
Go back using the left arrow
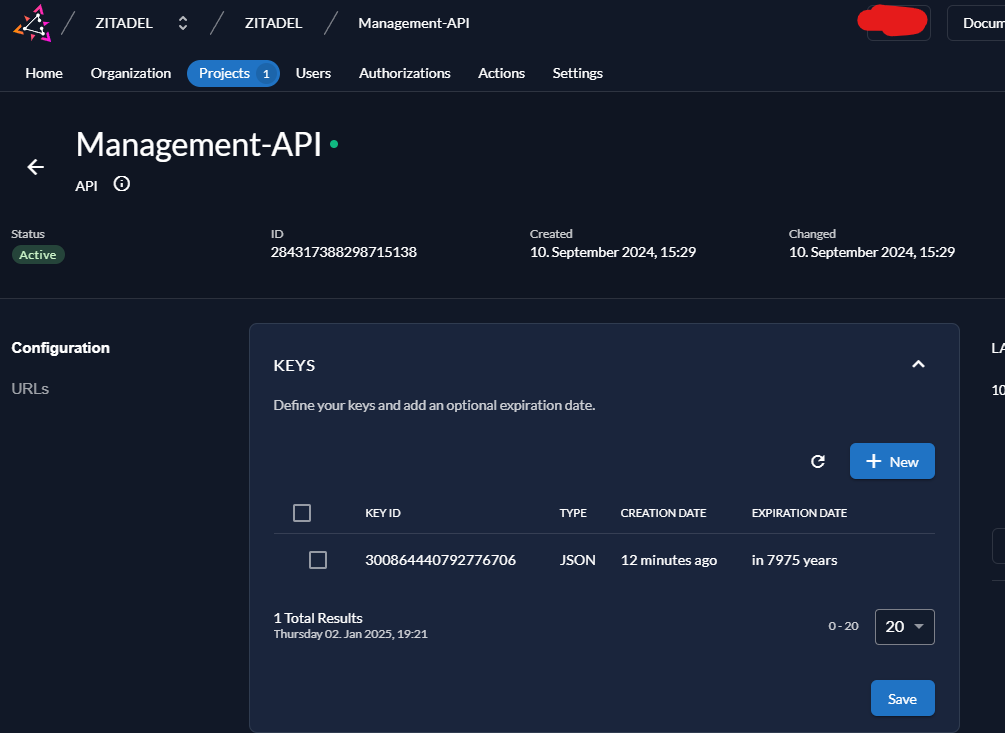coord(36,167)
